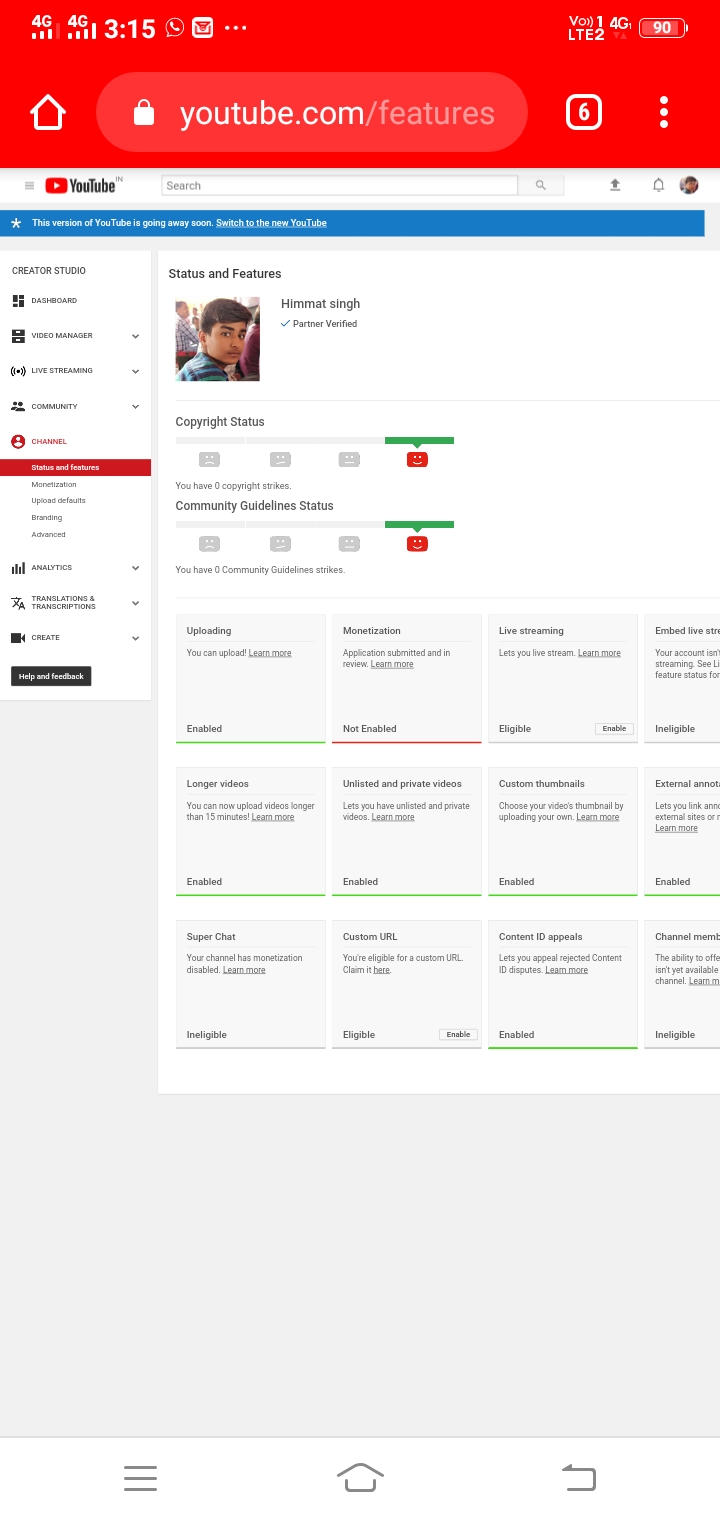Click the red smiley under Community Guidelines Status
The image size is (720, 1520).
[x=418, y=543]
